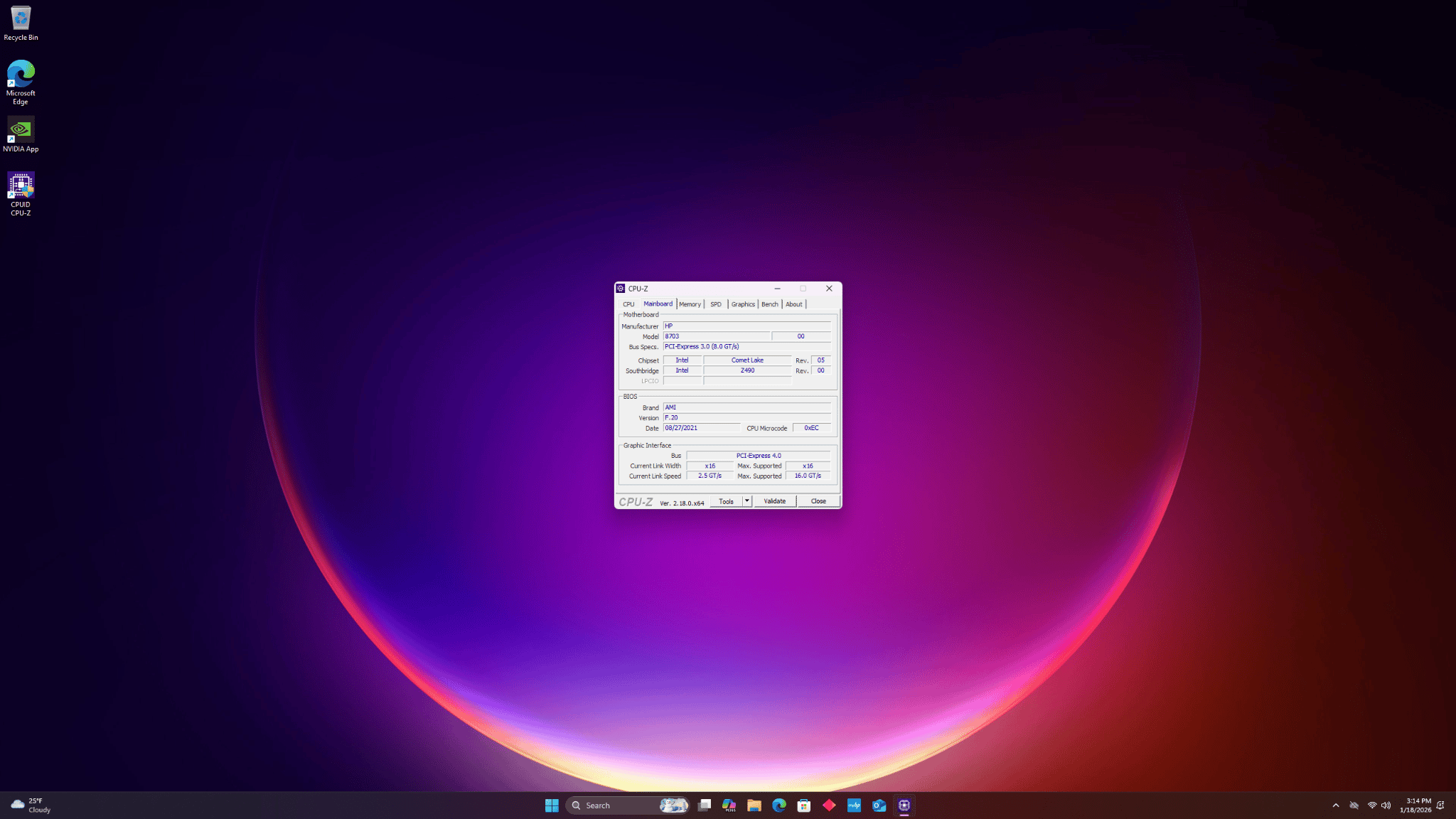Launch Microsoft 365 Copilot from the taskbar
The image size is (1456, 819).
(729, 805)
